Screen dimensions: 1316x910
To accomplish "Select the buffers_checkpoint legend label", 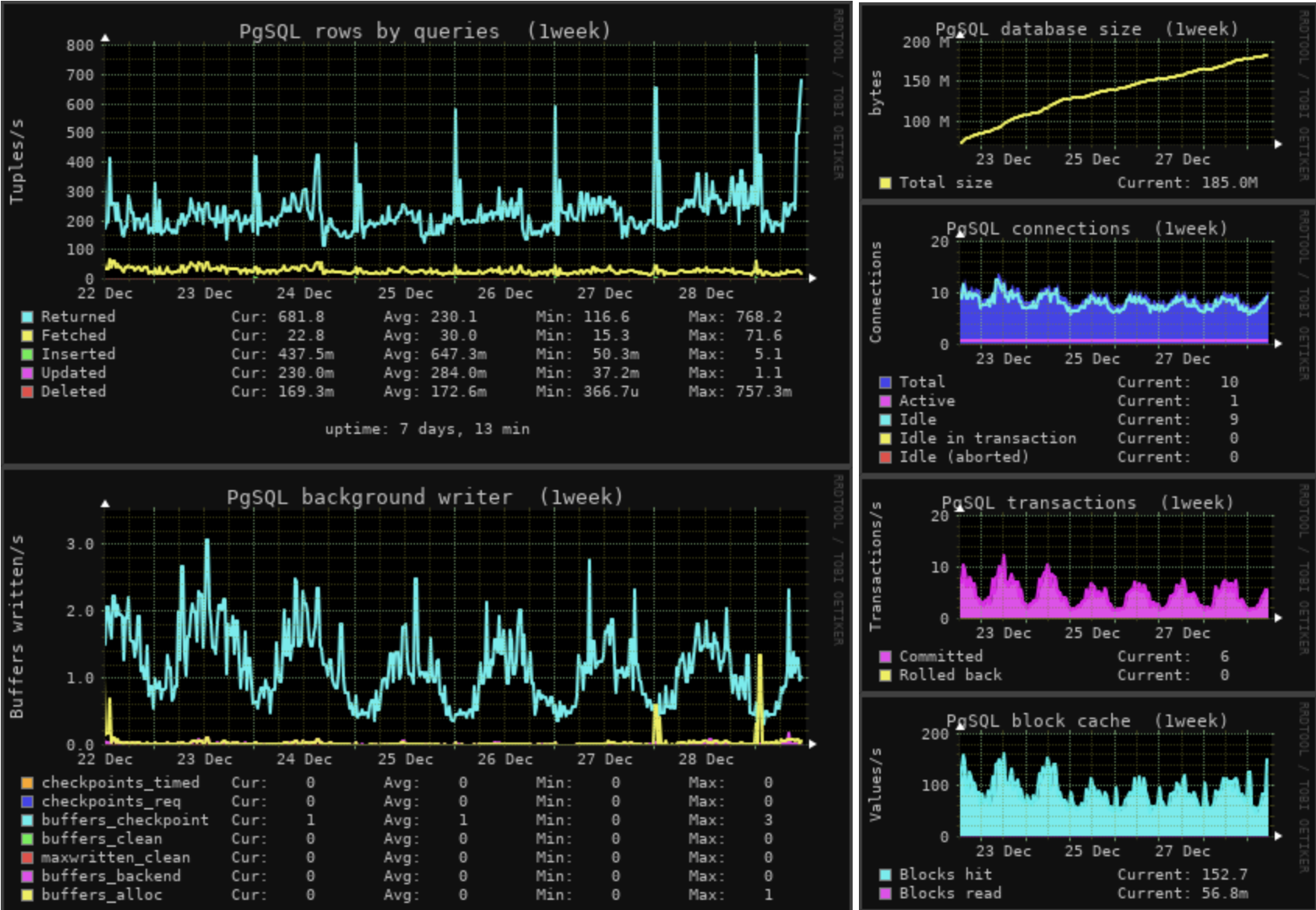I will pyautogui.click(x=125, y=820).
